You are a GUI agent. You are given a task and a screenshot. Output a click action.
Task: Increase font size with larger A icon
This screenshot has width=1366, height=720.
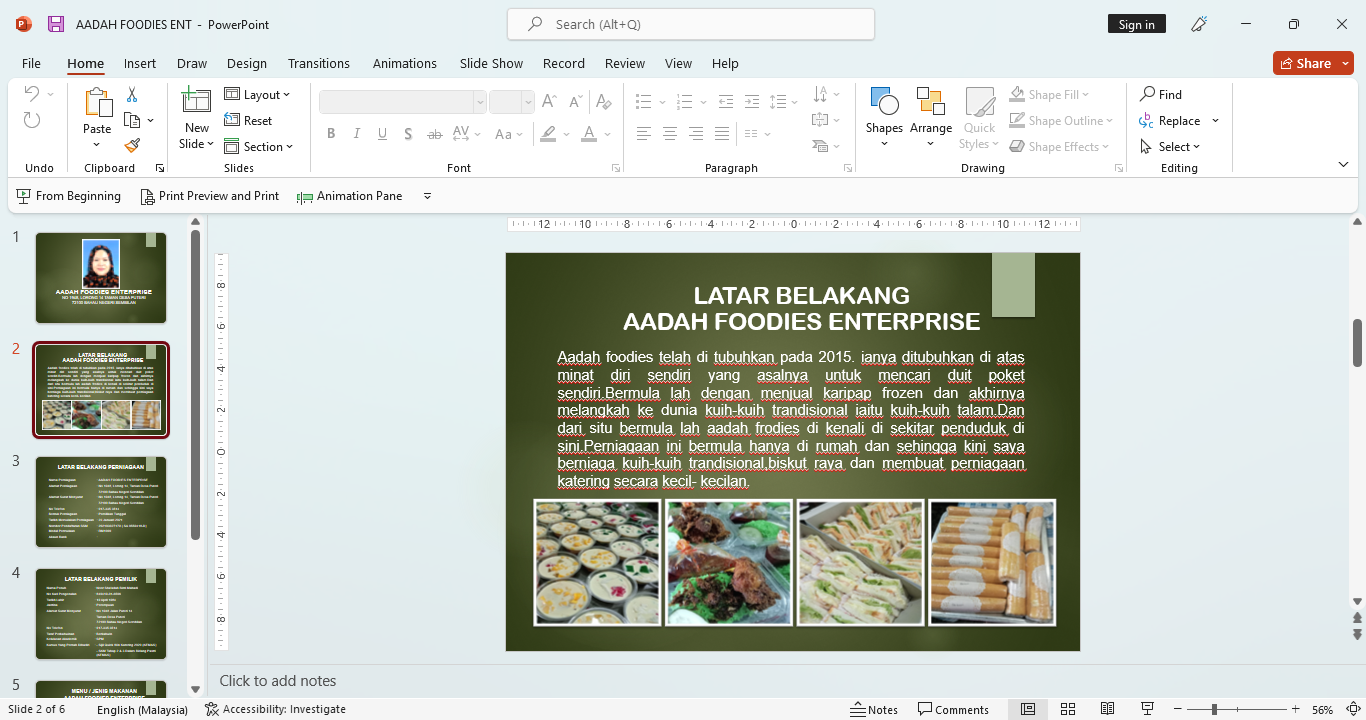(549, 102)
